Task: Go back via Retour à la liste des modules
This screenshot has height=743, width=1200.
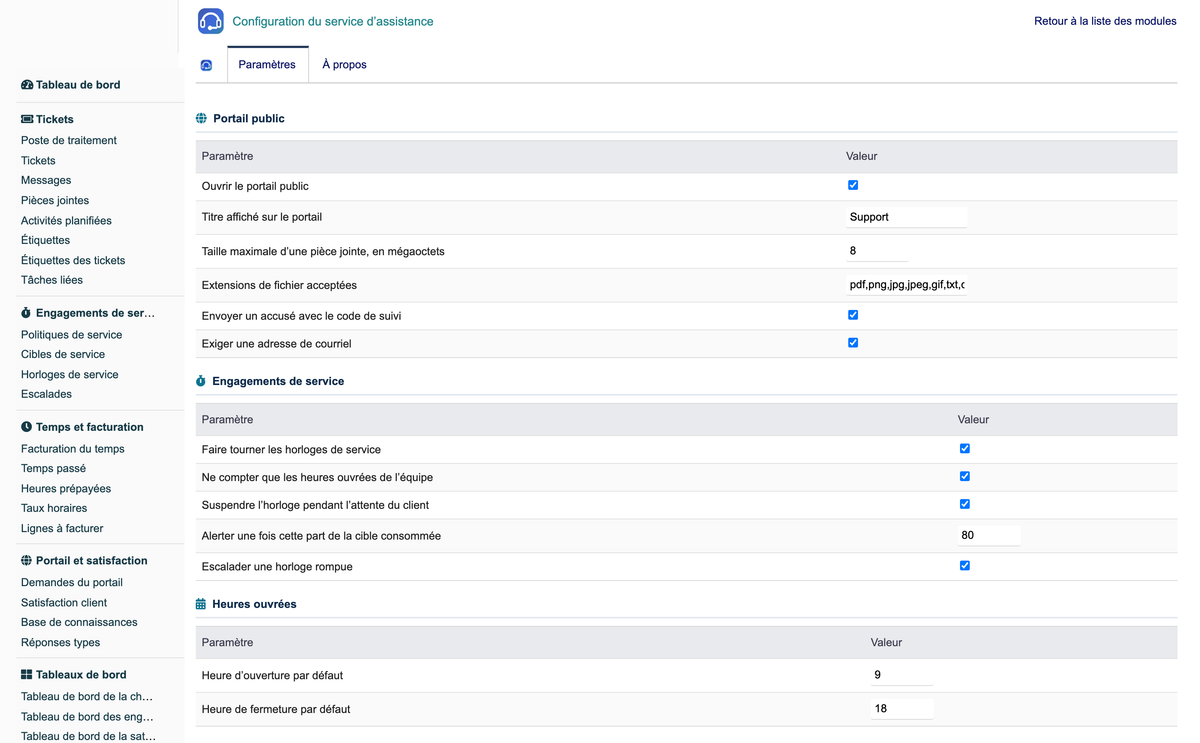Action: pos(1105,21)
